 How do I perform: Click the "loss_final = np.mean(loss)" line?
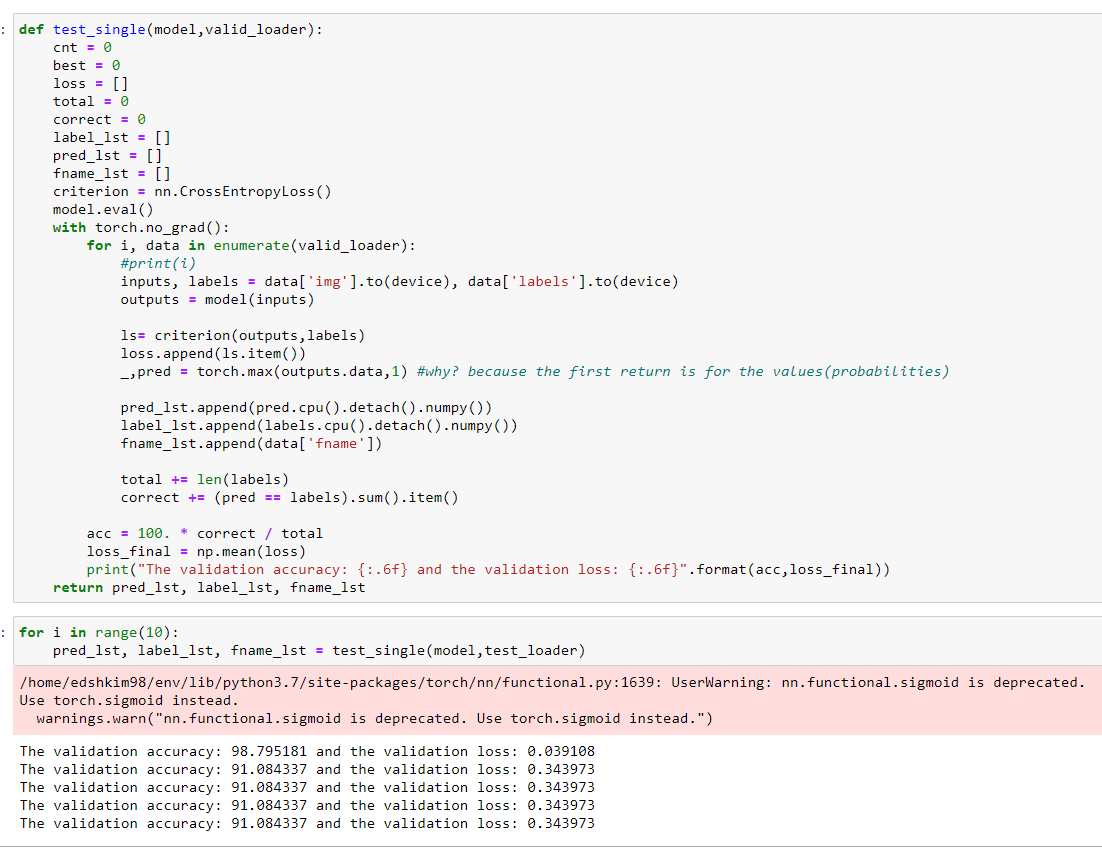pos(196,551)
